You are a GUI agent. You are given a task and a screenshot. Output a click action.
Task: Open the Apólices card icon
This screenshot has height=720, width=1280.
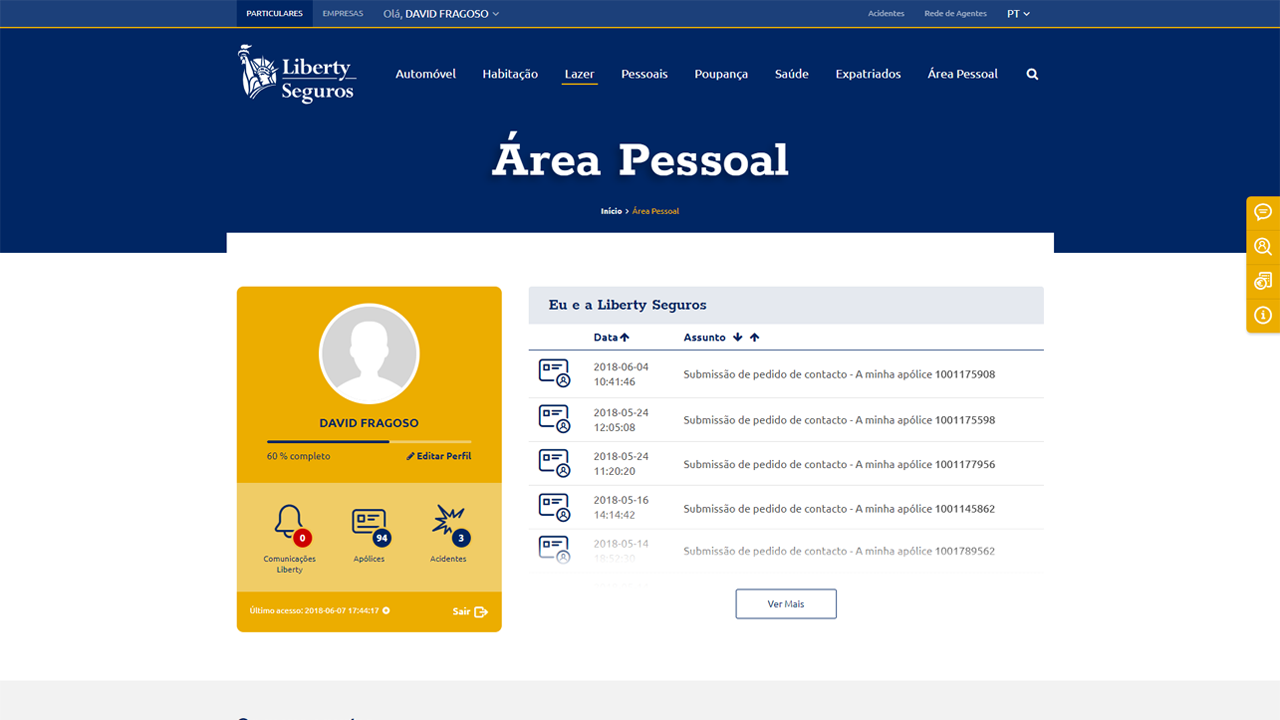pyautogui.click(x=369, y=524)
